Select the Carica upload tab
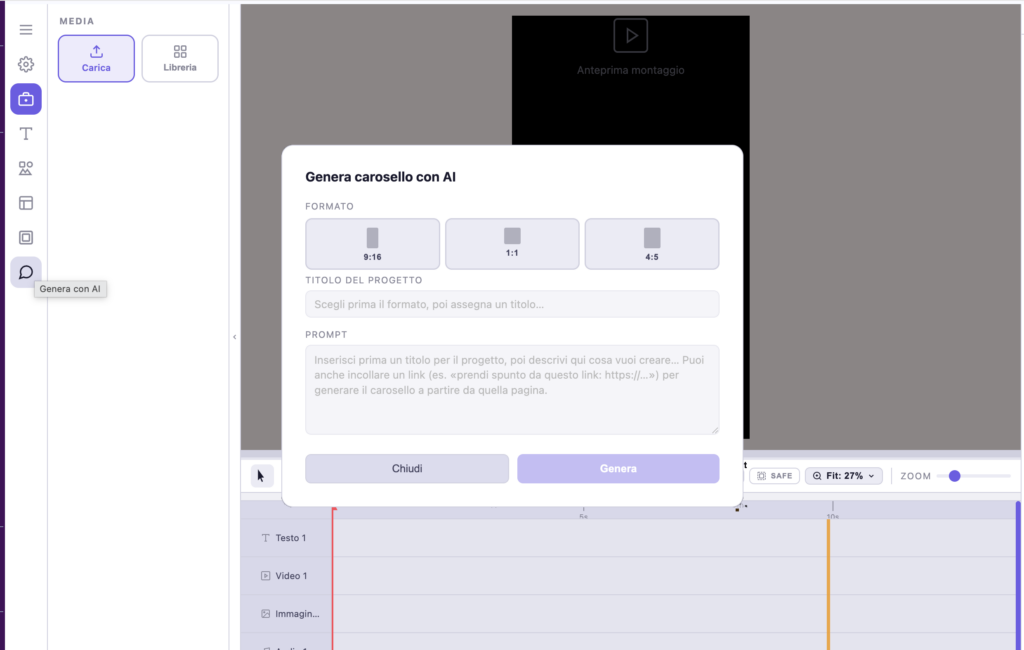 pyautogui.click(x=96, y=59)
